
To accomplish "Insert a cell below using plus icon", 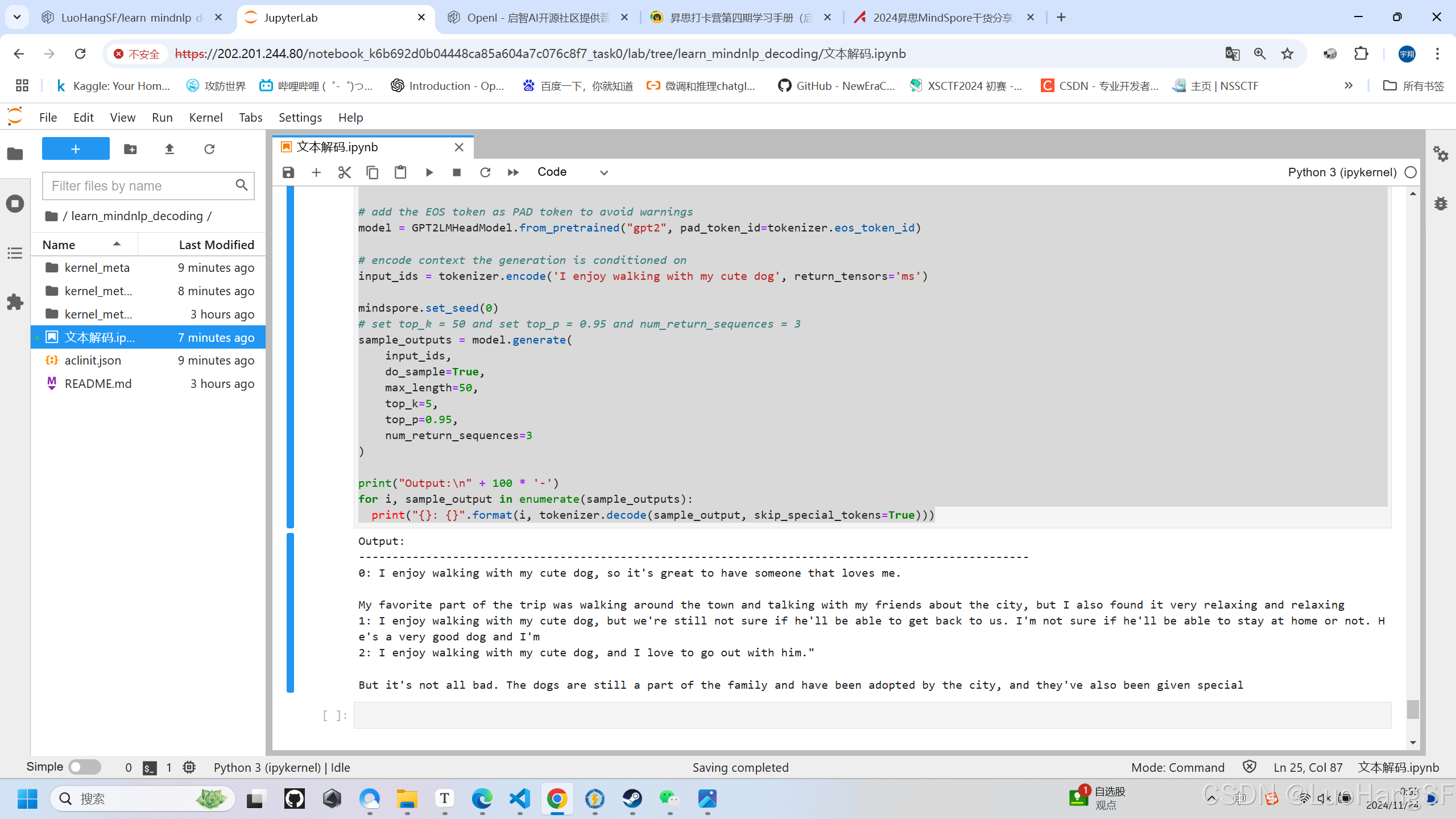I will 316,172.
